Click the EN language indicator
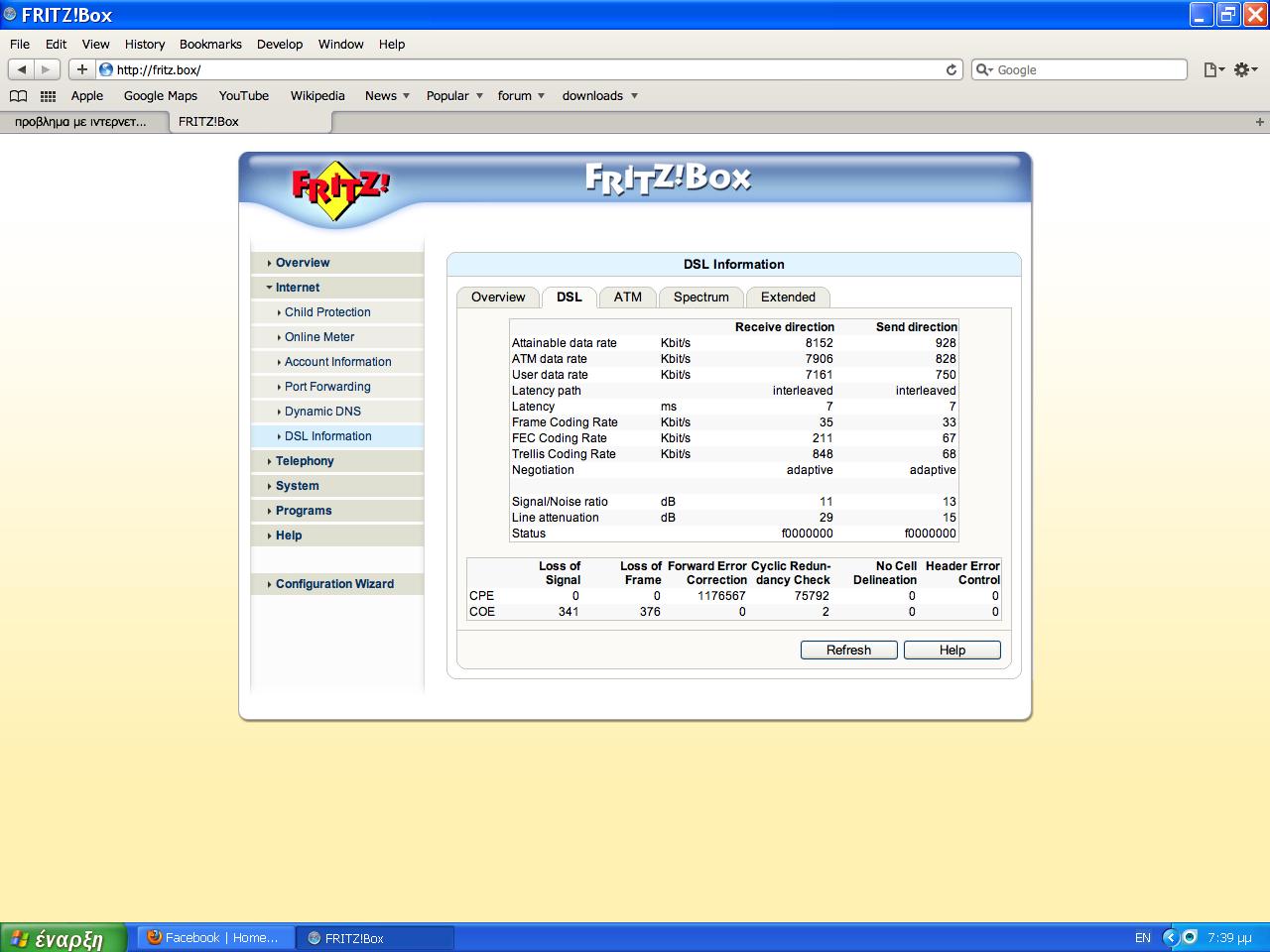 coord(1143,937)
